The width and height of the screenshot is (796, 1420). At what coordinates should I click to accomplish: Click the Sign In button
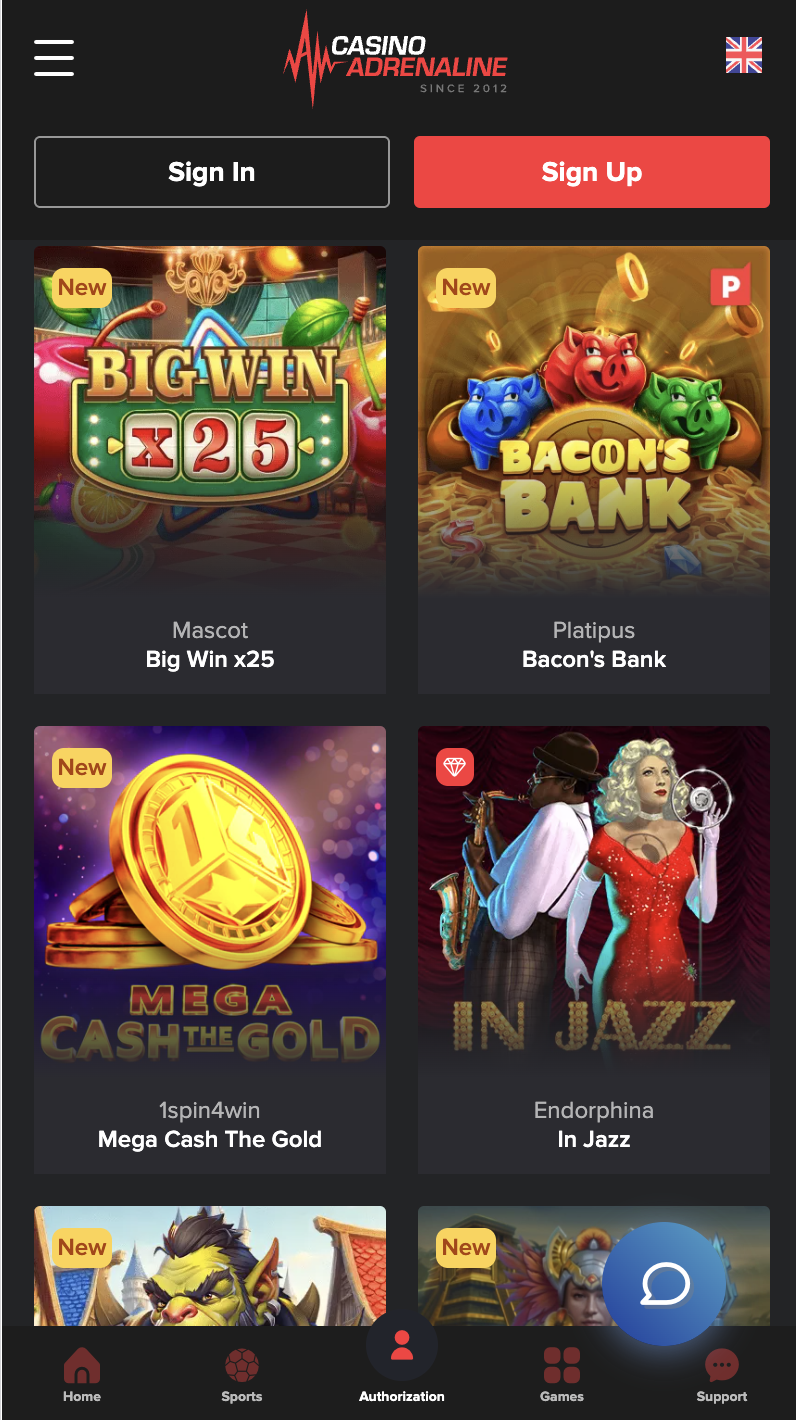pyautogui.click(x=212, y=172)
